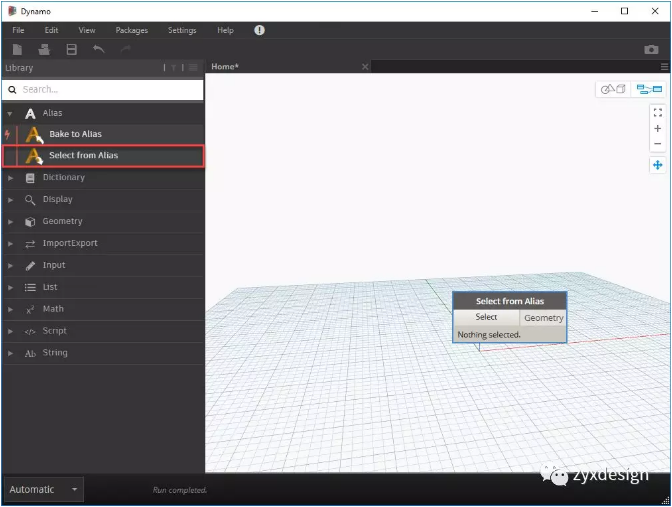Click the Dictionary book icon

coord(30,178)
